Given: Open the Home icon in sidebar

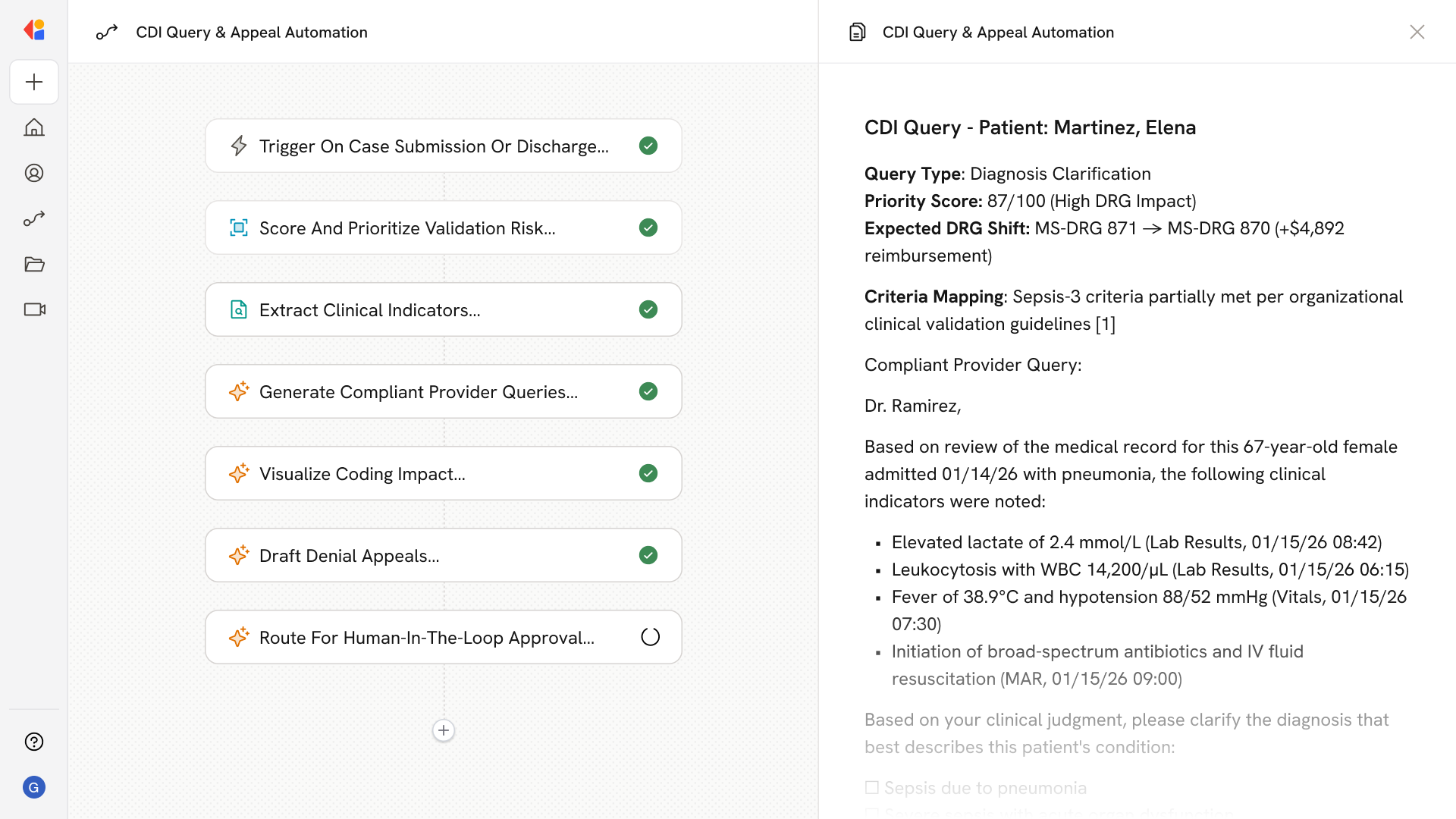Looking at the screenshot, I should pos(34,127).
